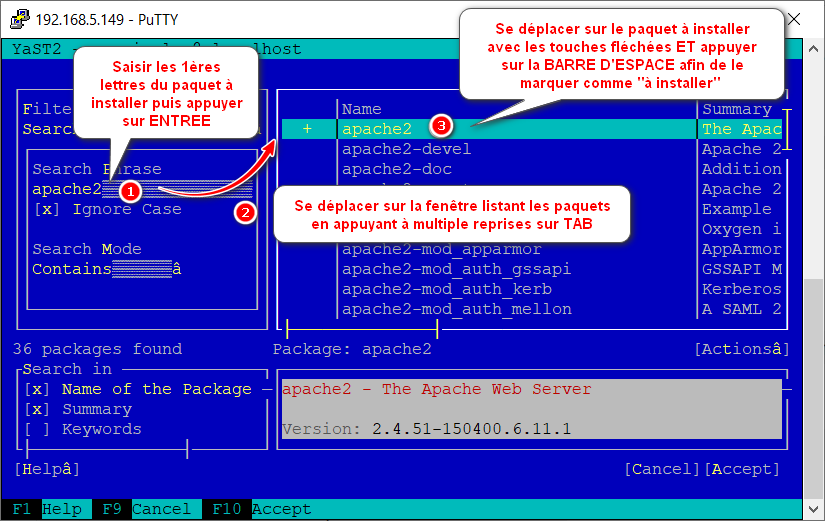The height and width of the screenshot is (521, 825).
Task: Open the Help menu button
Action: [x=47, y=469]
